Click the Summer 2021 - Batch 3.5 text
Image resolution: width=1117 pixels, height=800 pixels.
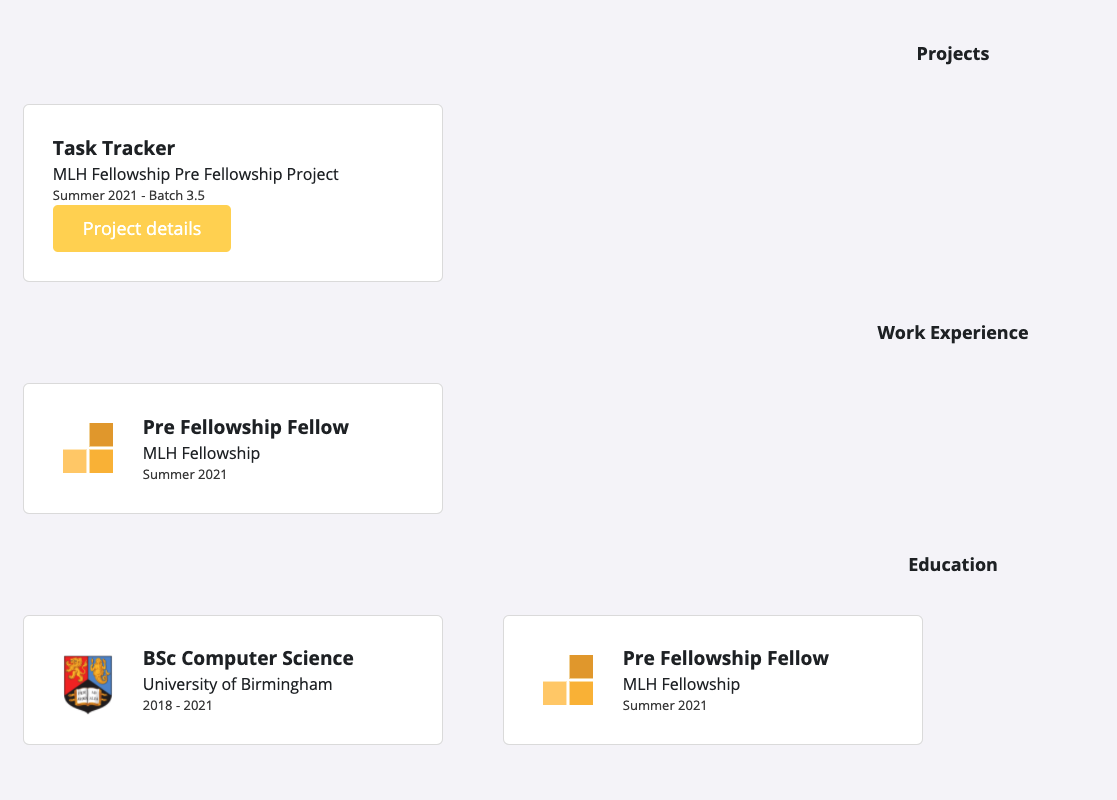point(128,195)
